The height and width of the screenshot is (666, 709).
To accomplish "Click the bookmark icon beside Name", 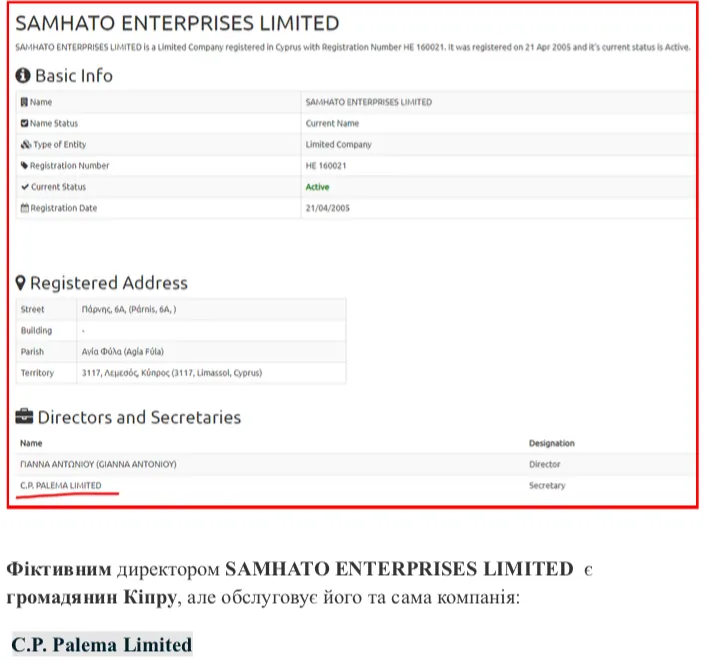I will (24, 102).
